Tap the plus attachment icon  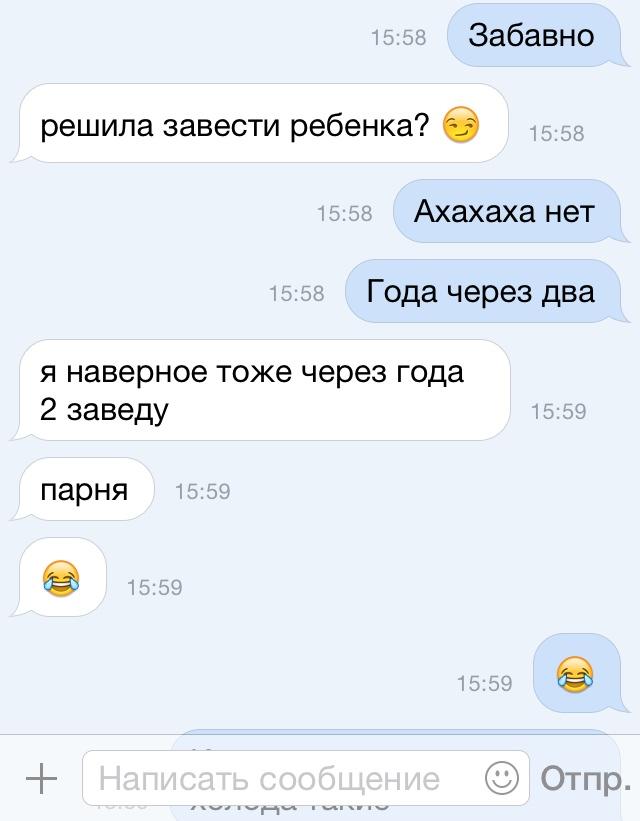click(x=41, y=779)
